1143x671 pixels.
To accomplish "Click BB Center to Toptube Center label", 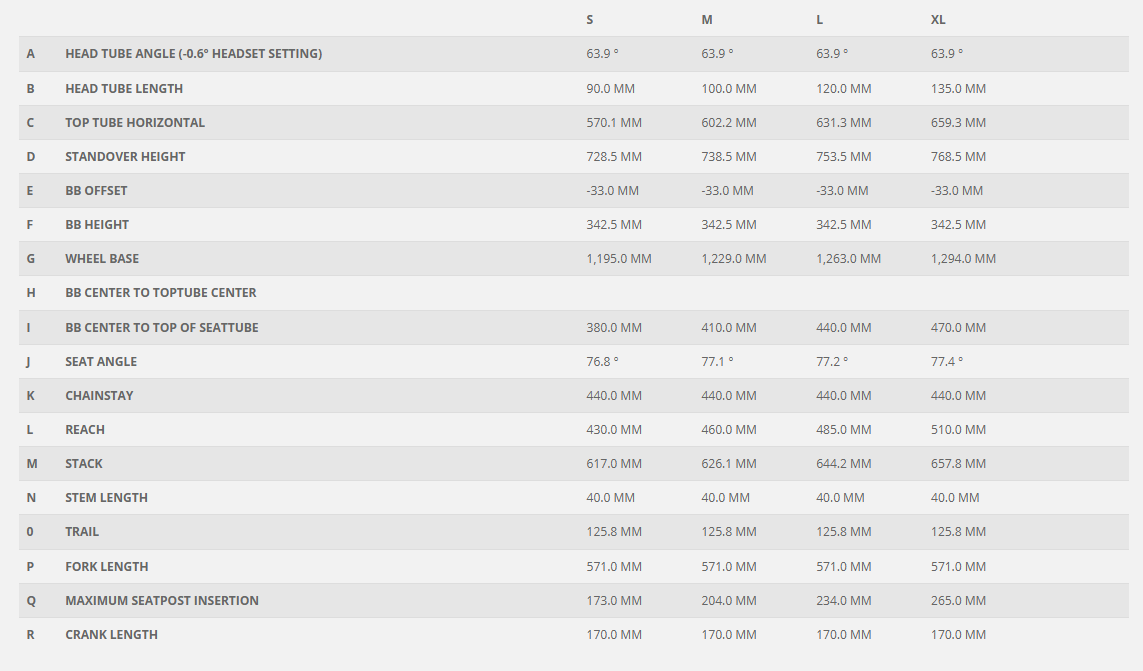I will (161, 293).
